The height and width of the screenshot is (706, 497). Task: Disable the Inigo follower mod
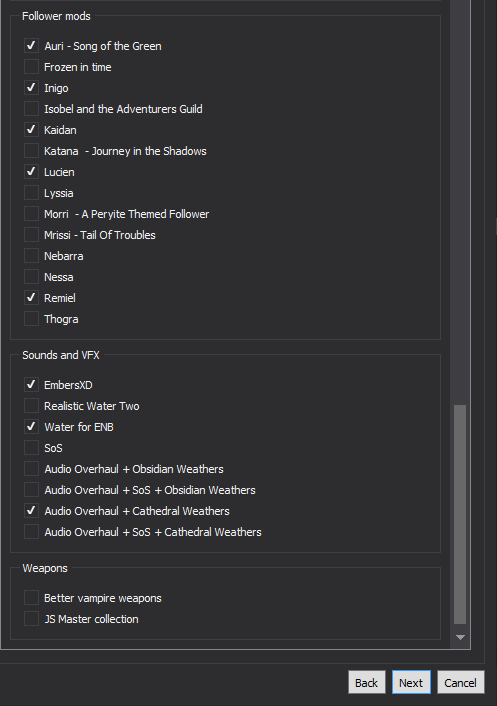(x=31, y=88)
